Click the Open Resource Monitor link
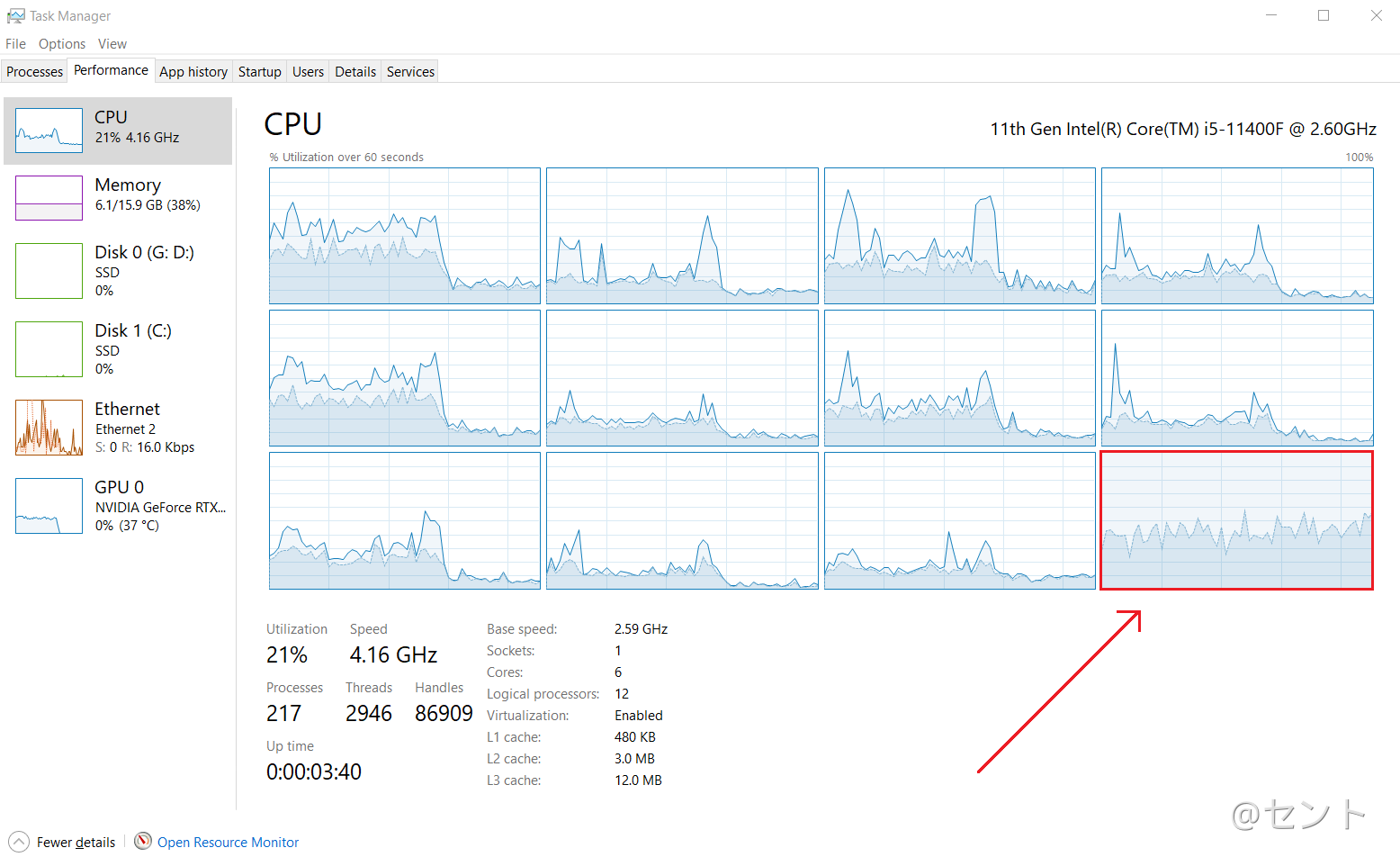This screenshot has height=866, width=1400. [x=228, y=843]
